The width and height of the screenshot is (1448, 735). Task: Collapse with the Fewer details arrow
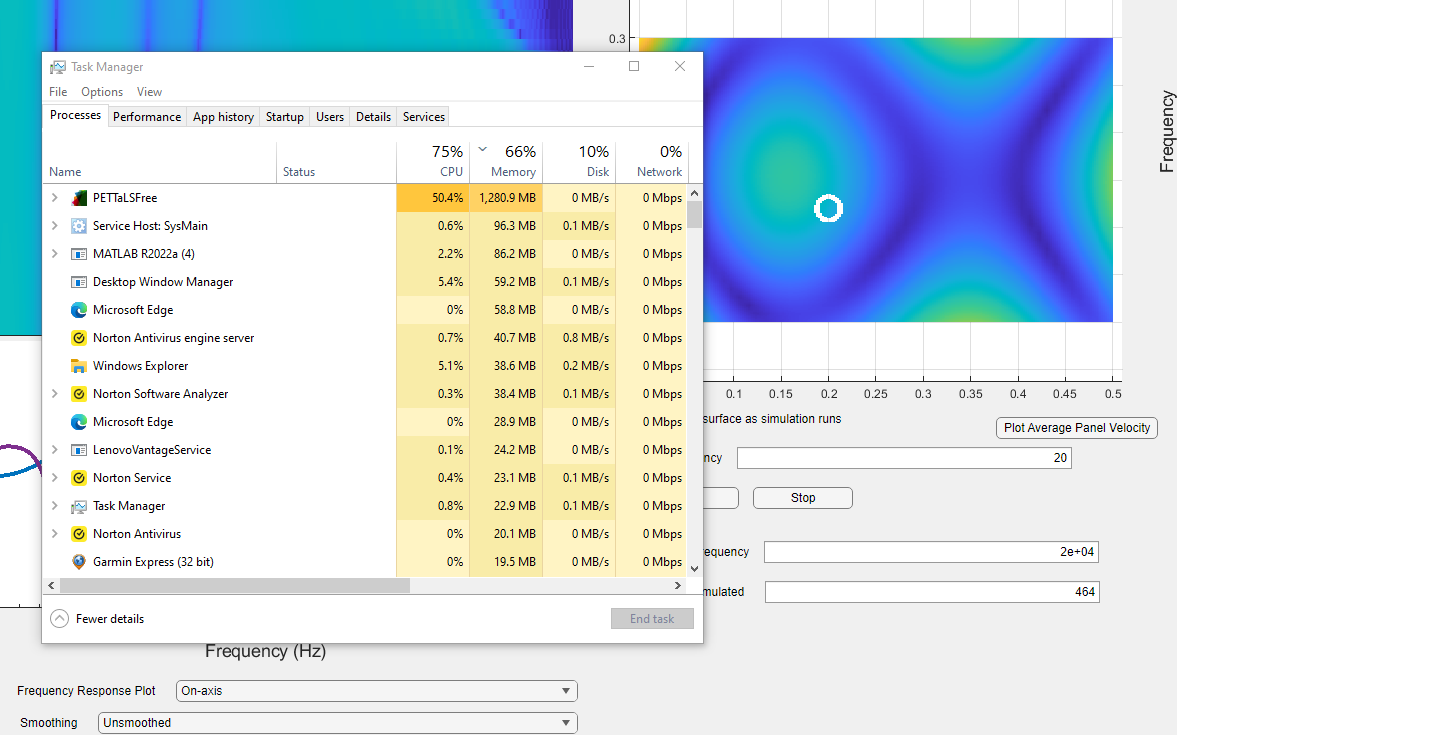59,619
